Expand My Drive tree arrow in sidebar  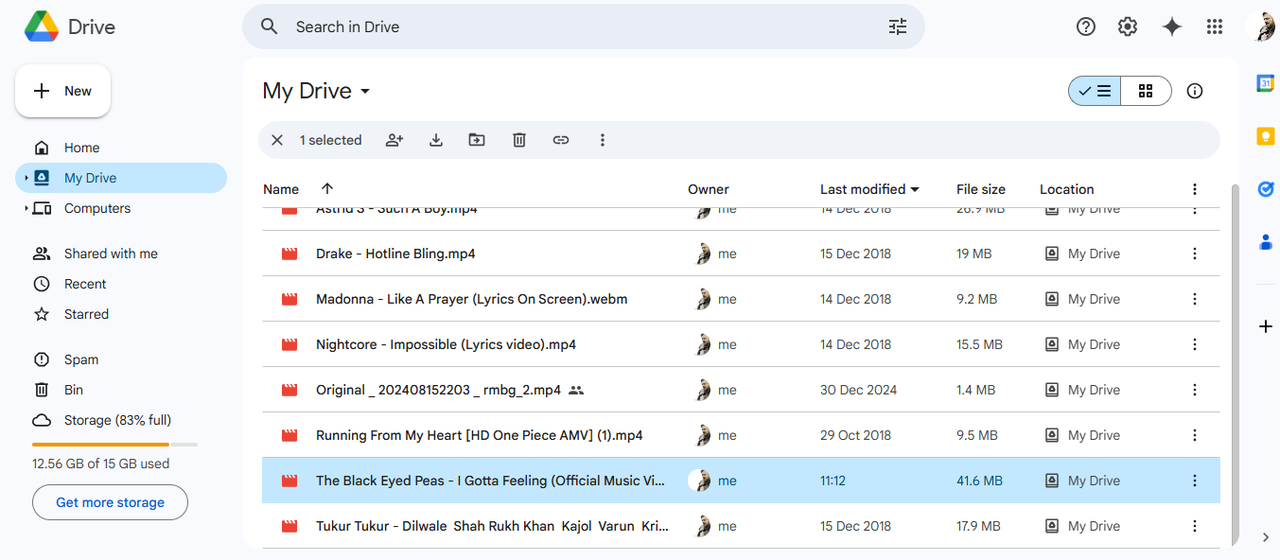click(27, 178)
